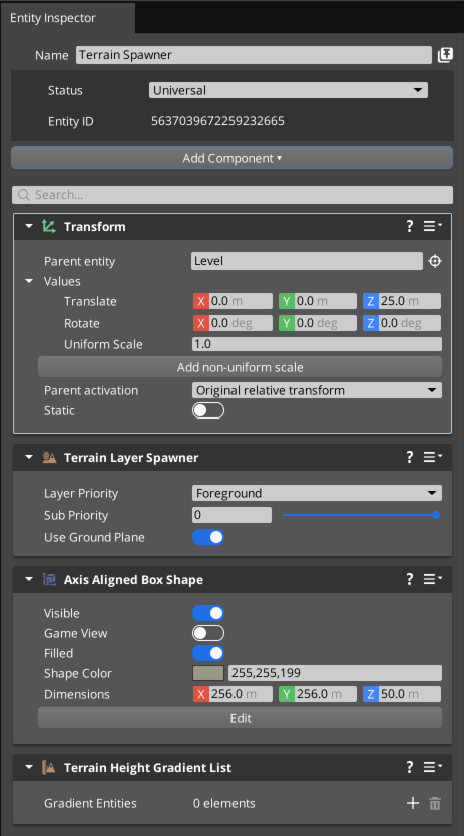Click the Edit button for box shape
This screenshot has width=464, height=836.
[x=240, y=718]
